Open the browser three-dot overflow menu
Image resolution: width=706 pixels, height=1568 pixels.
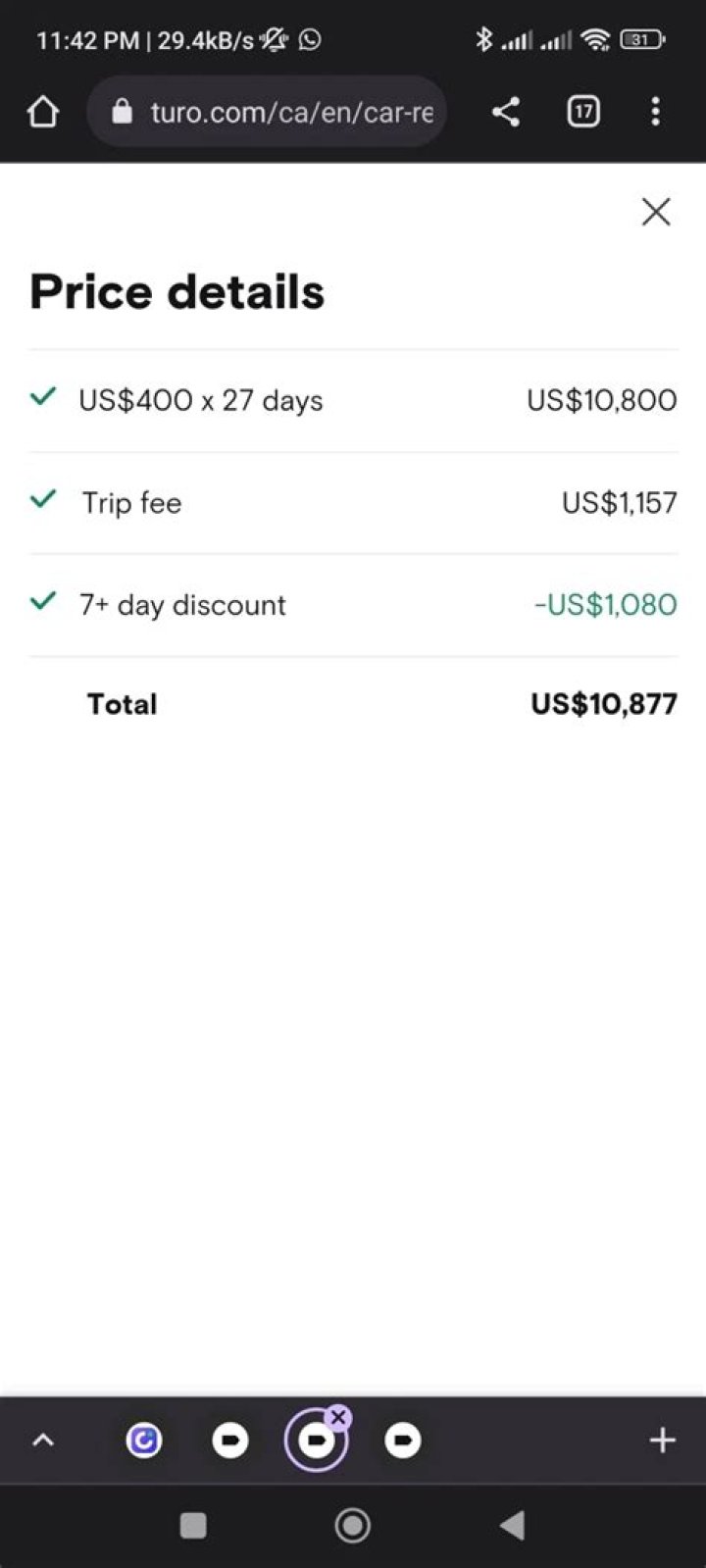[x=655, y=113]
